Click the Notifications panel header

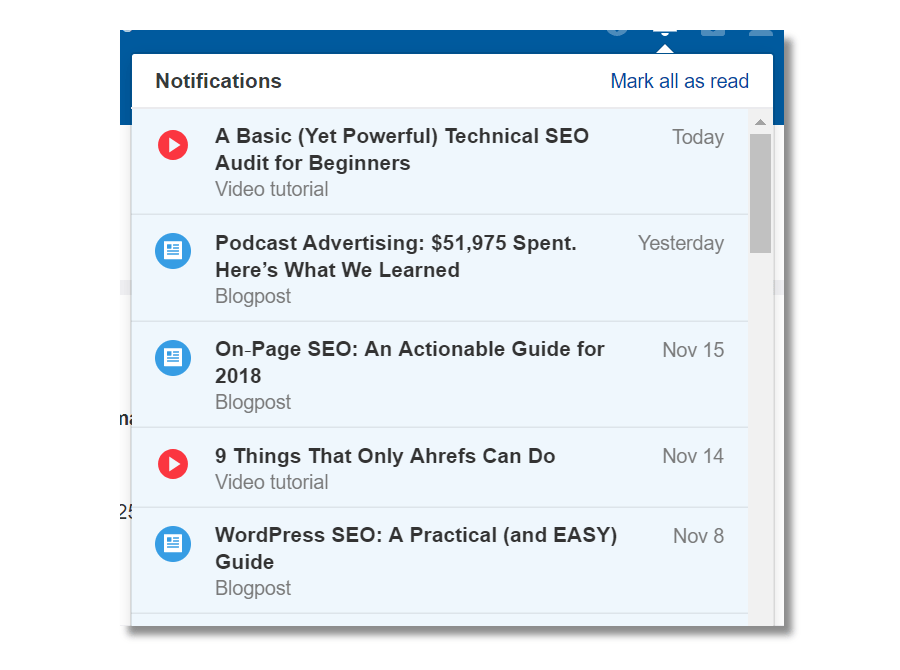(218, 81)
